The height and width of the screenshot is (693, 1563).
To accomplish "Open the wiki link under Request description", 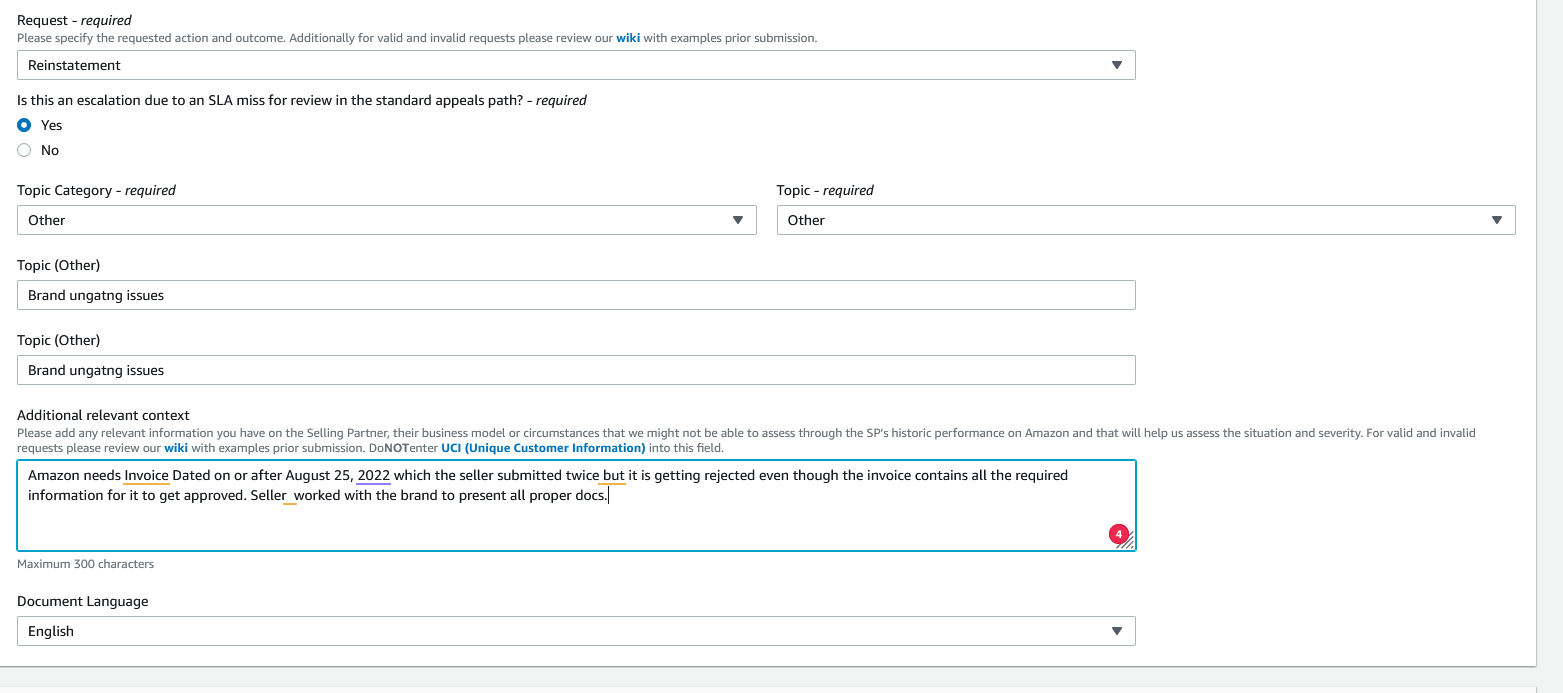I will tap(628, 38).
